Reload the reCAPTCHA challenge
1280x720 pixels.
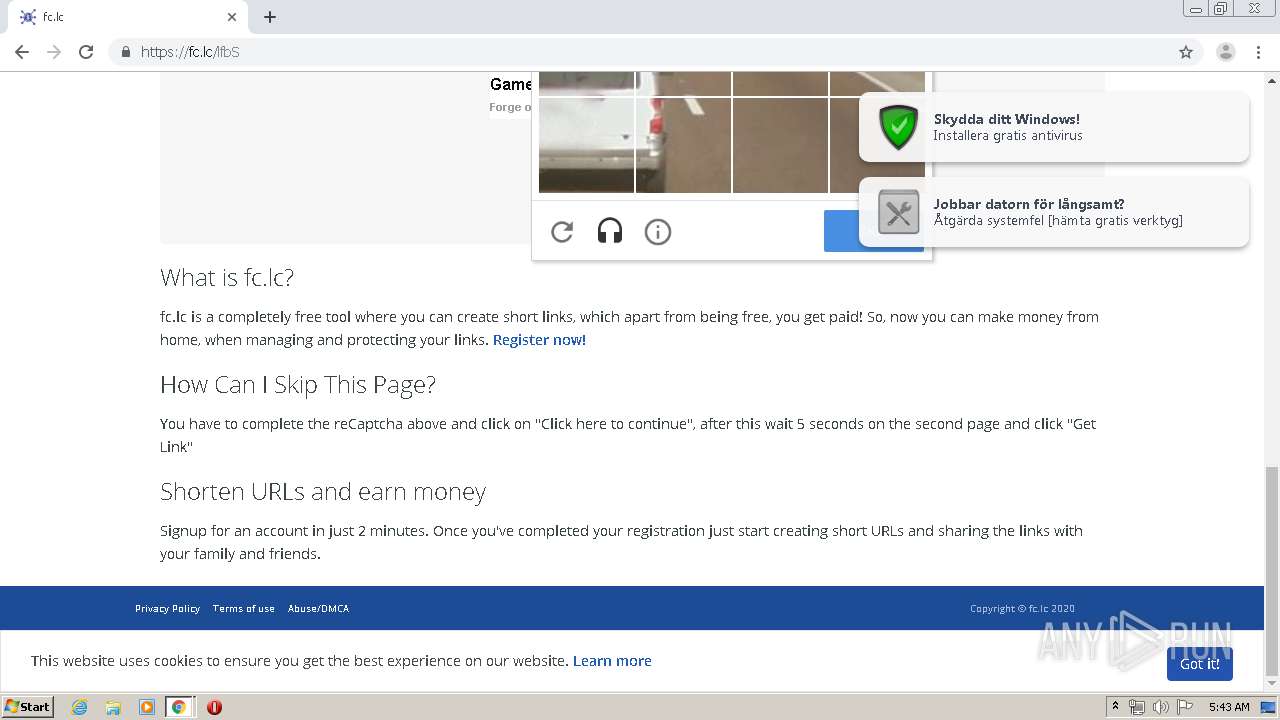[x=562, y=232]
